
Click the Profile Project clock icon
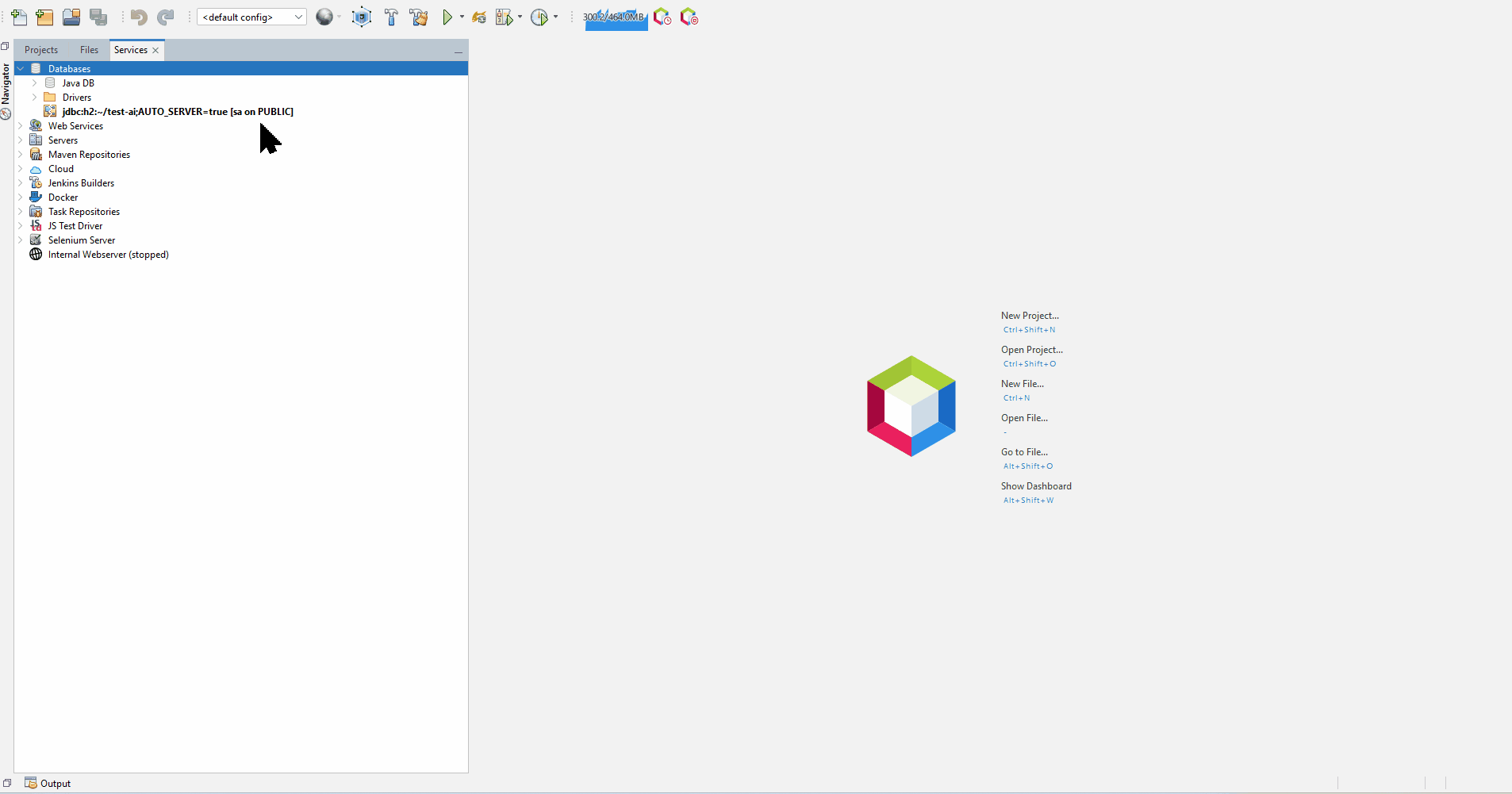pyautogui.click(x=539, y=17)
